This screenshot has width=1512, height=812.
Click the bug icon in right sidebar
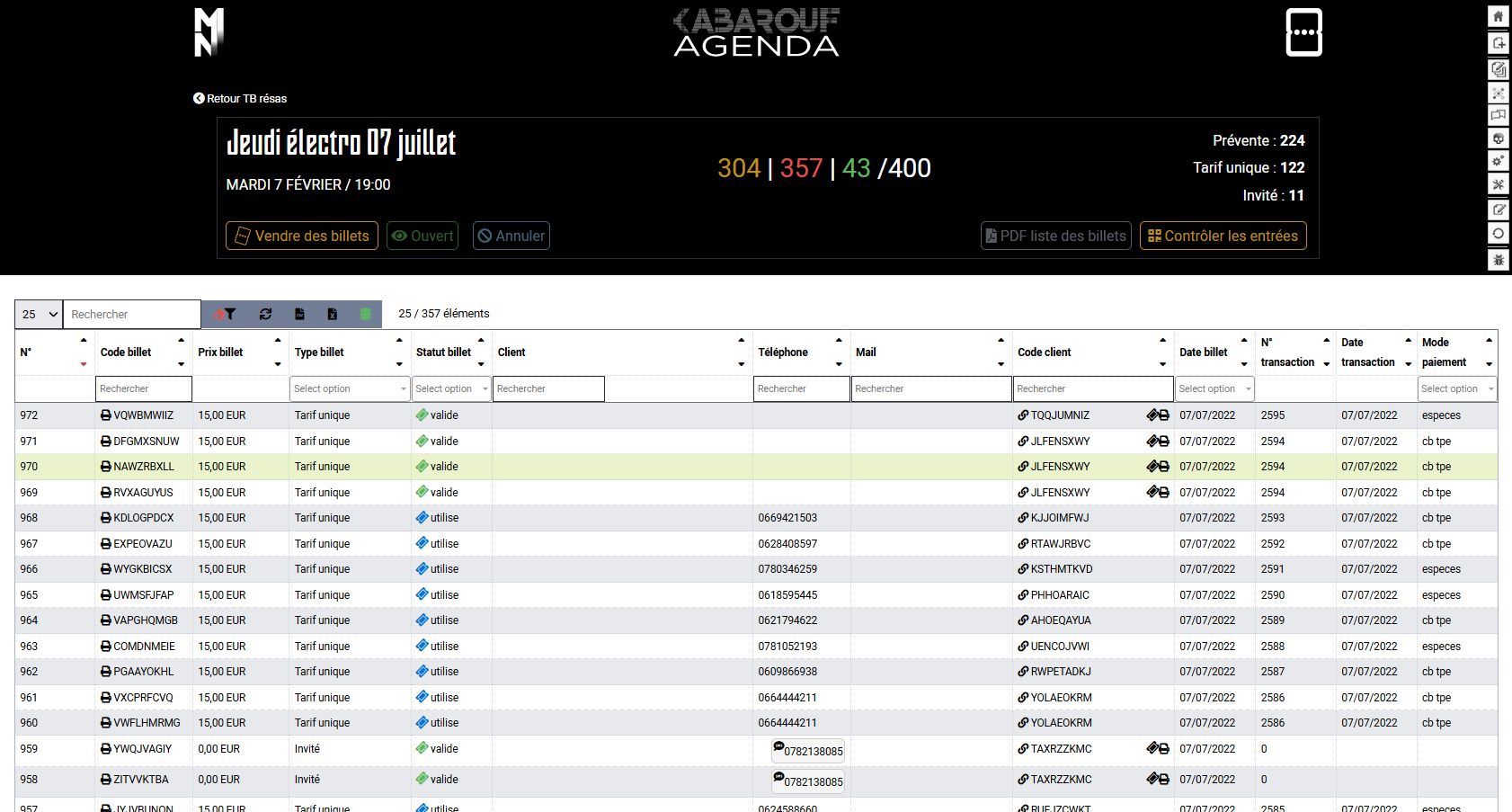(x=1499, y=259)
